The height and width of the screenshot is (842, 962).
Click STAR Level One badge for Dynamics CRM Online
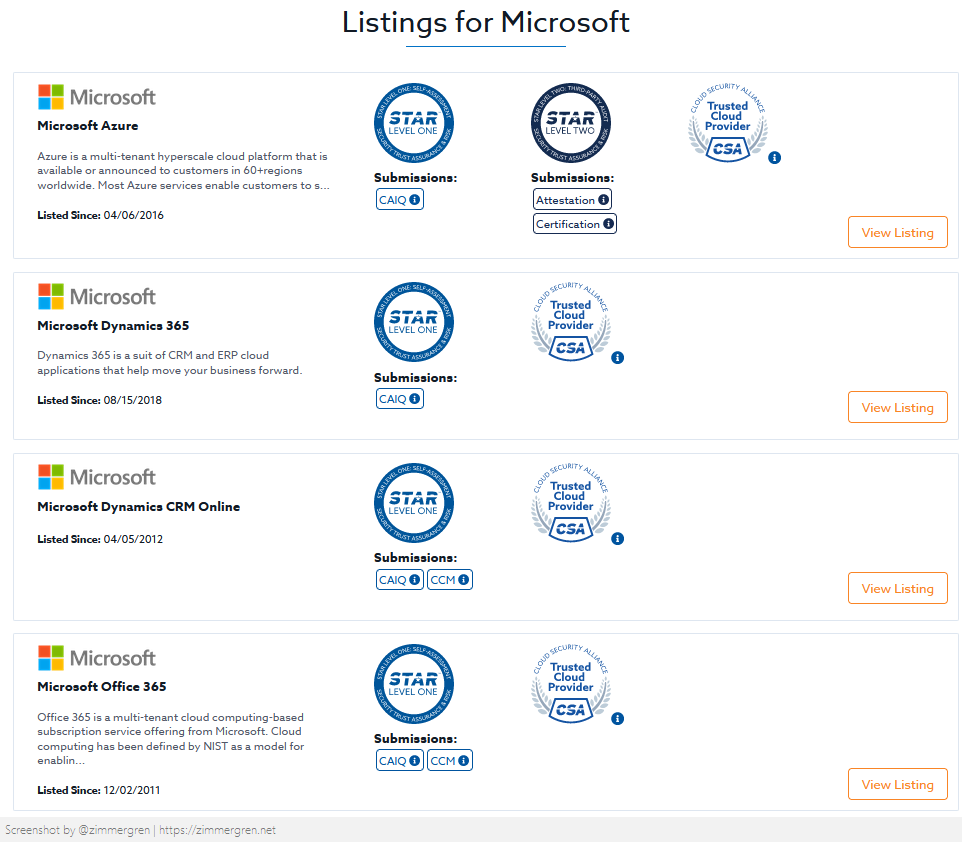point(414,504)
